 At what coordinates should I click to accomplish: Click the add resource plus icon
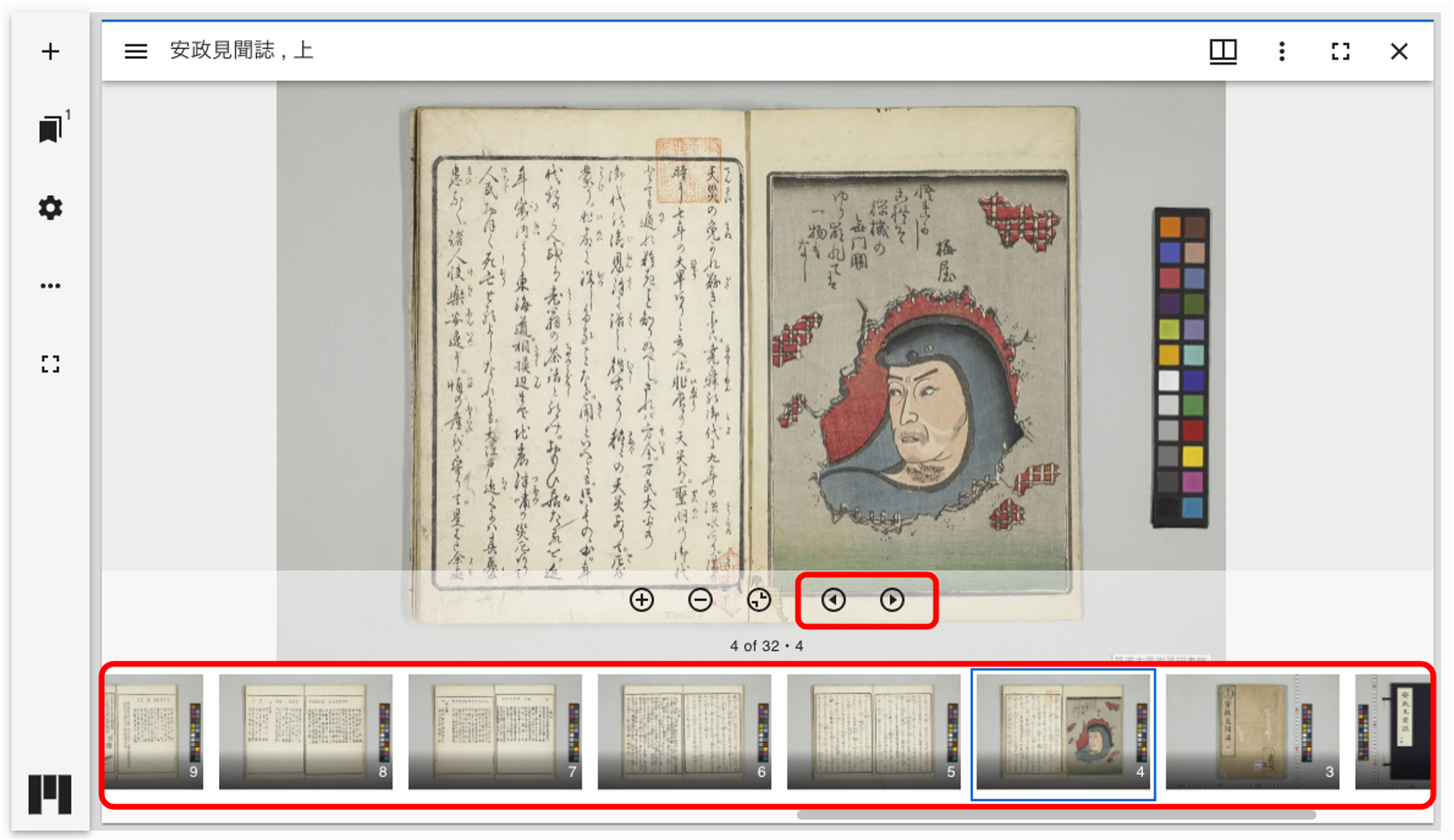tap(50, 52)
